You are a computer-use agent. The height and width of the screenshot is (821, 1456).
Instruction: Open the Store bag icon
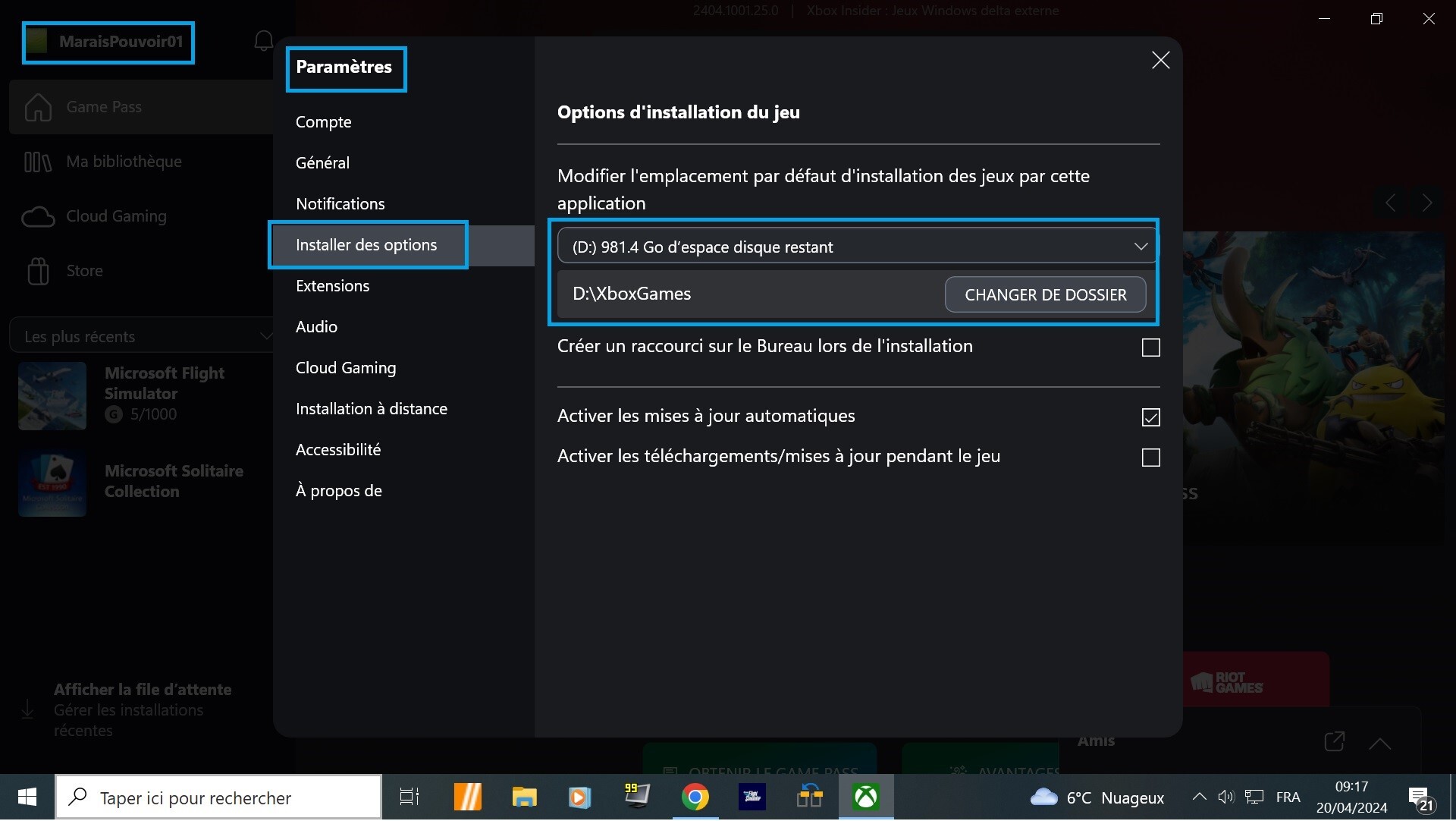(38, 271)
